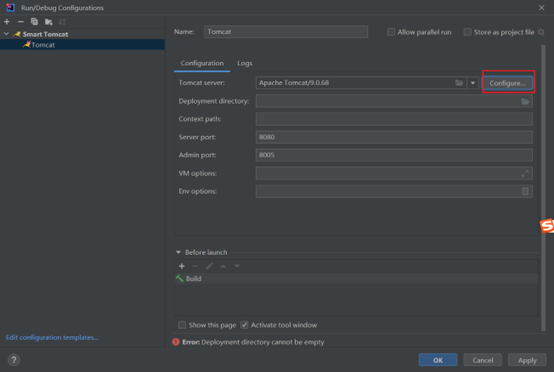Collapse the Before launch section
554x372 pixels.
[x=178, y=252]
